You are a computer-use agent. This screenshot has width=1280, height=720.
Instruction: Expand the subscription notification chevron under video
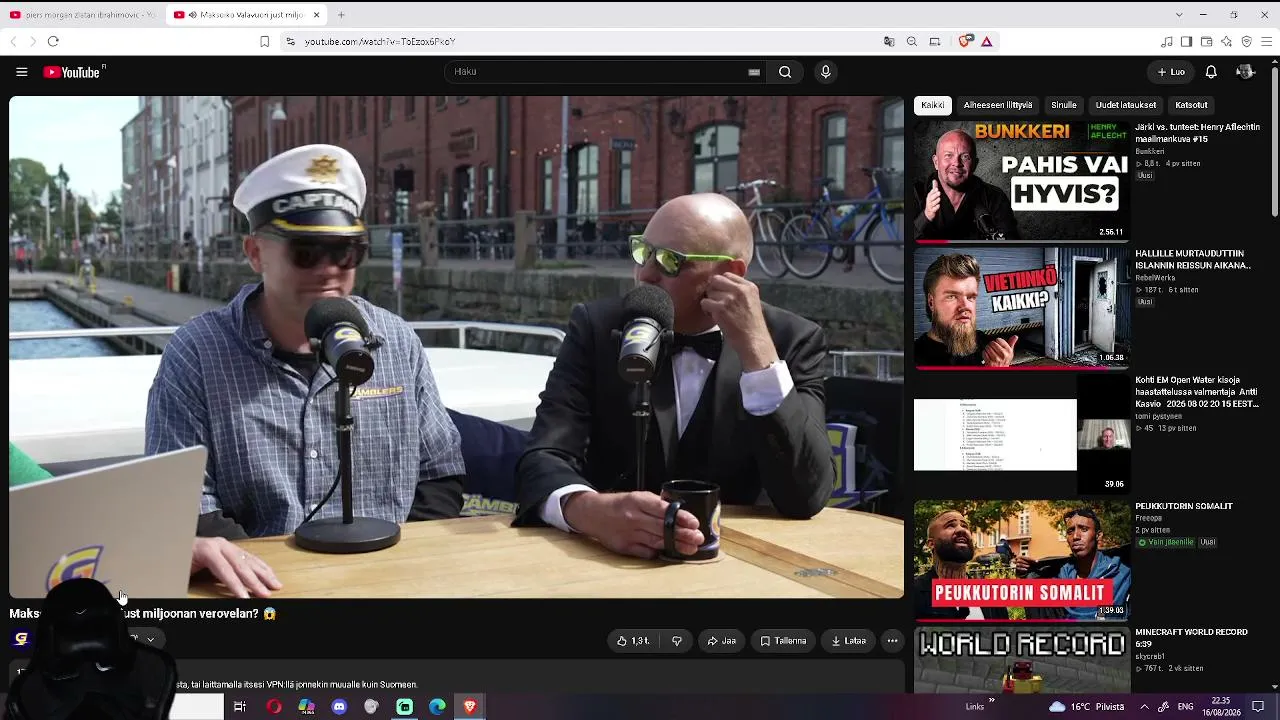pos(151,639)
